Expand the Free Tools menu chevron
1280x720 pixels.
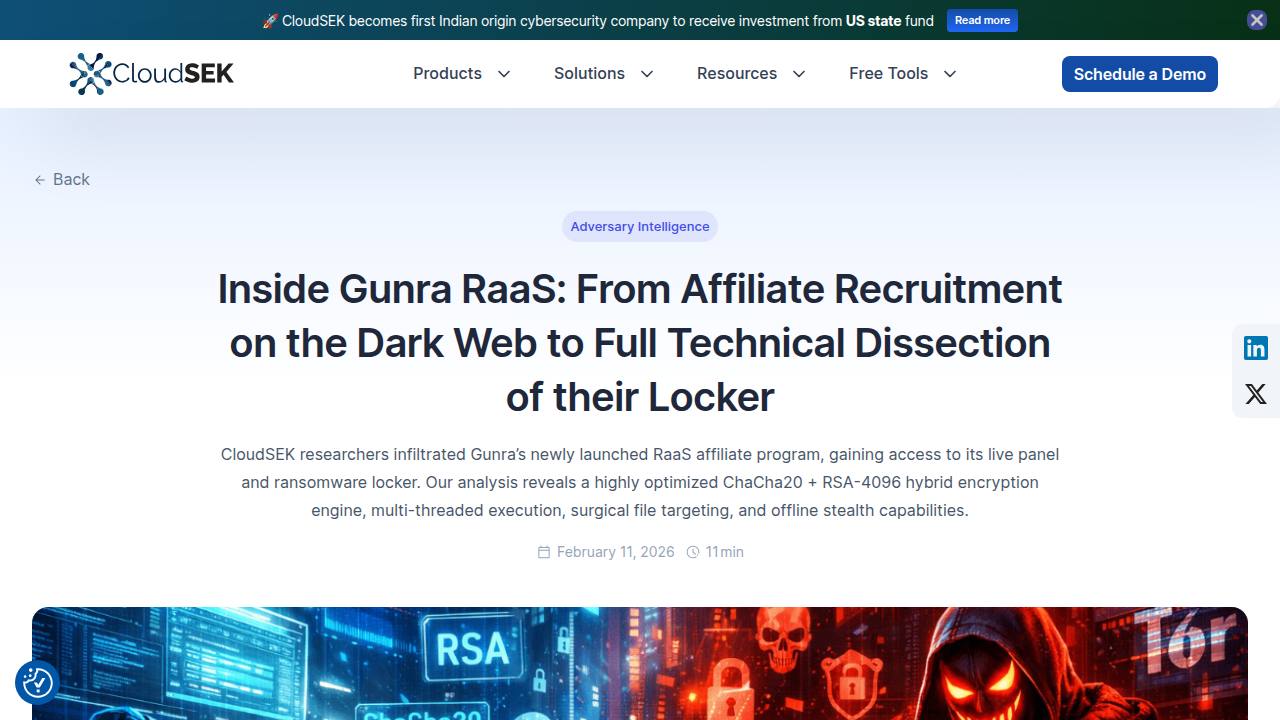point(950,74)
